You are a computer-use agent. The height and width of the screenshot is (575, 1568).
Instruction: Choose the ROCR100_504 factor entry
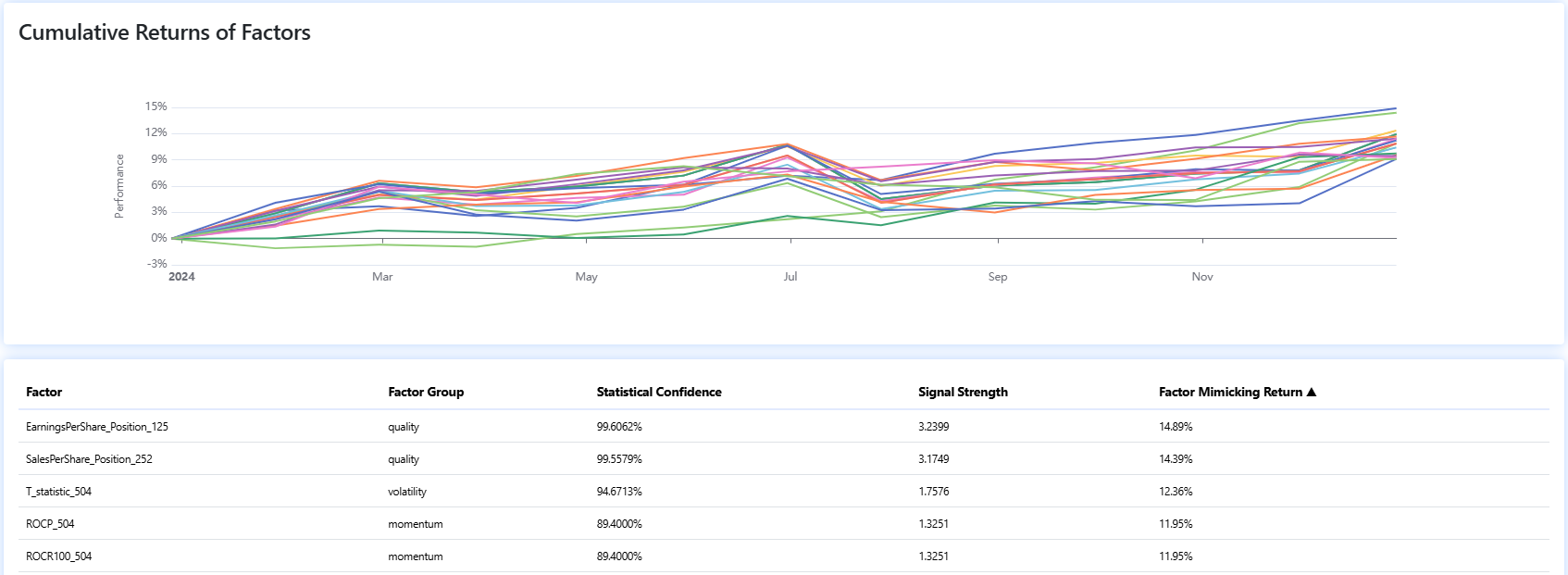(x=58, y=556)
